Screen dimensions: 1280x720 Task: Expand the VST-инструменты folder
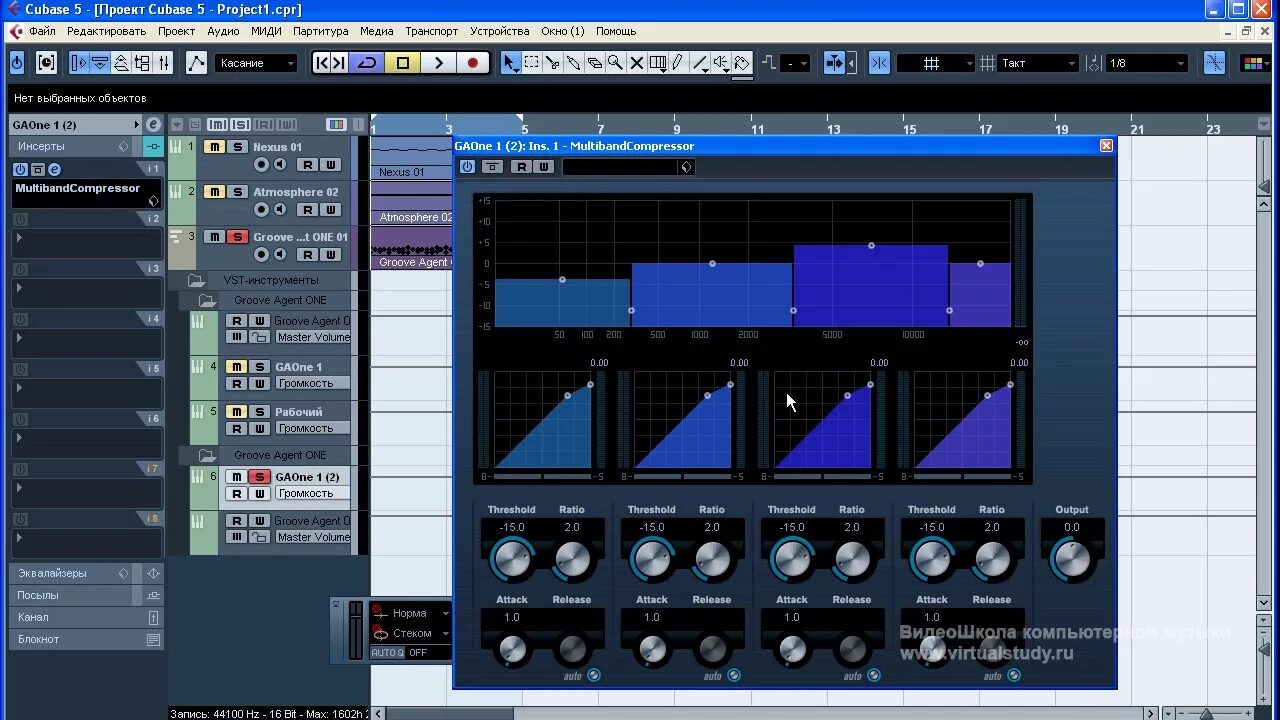coord(196,280)
